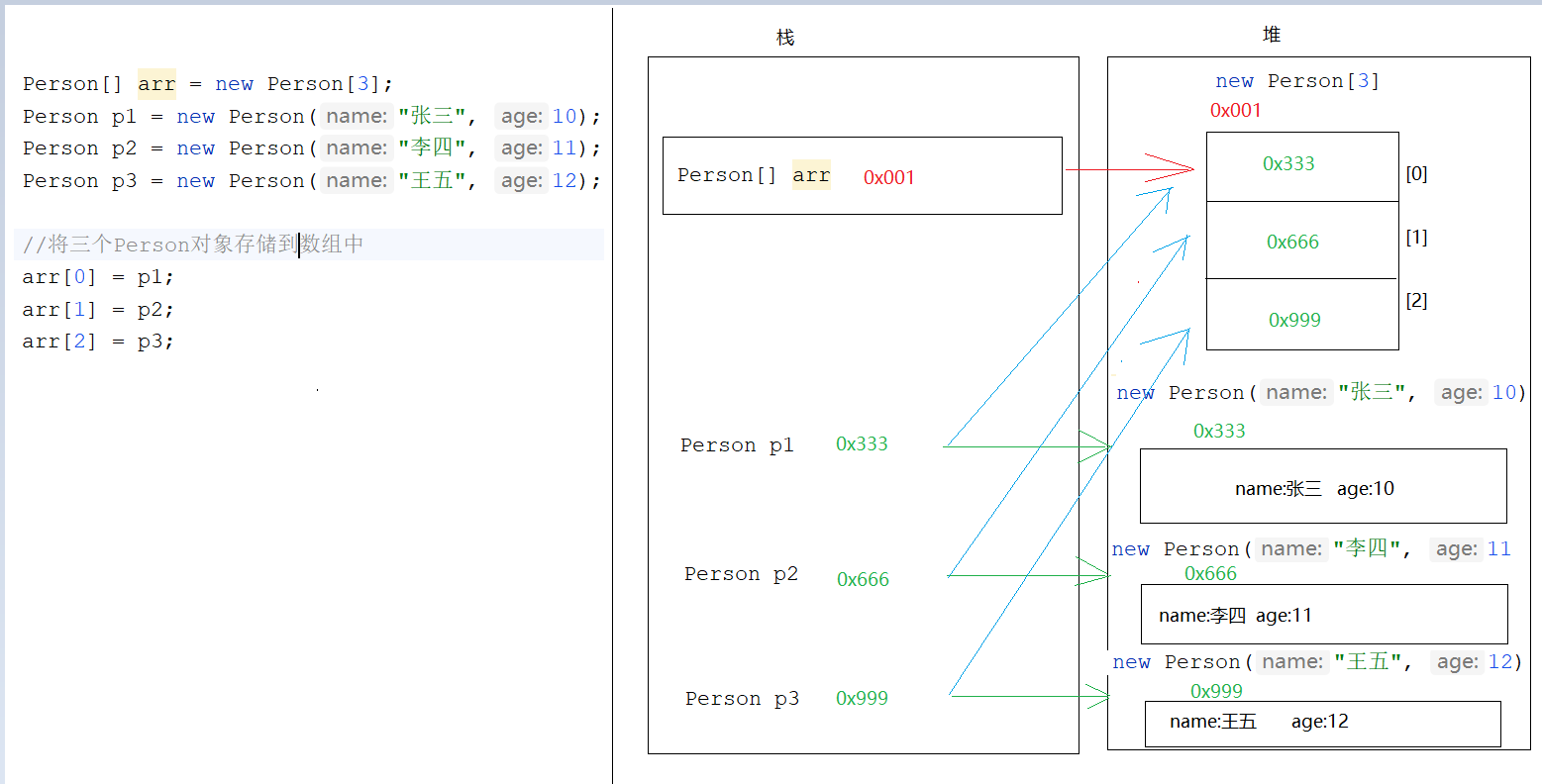Click the highlighted arr variable in the stack box
Screen dimensions: 1542x784
[811, 175]
